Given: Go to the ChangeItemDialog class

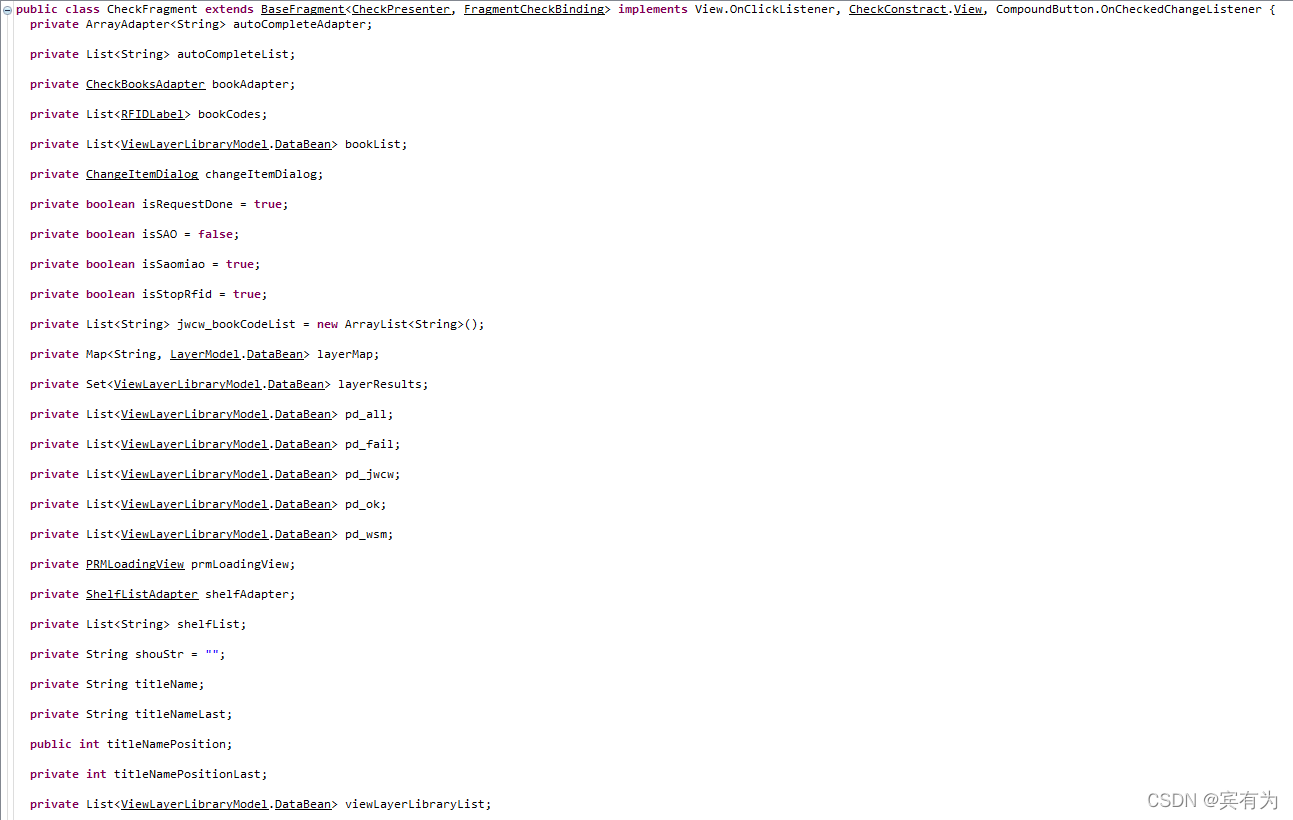Looking at the screenshot, I should click(142, 174).
